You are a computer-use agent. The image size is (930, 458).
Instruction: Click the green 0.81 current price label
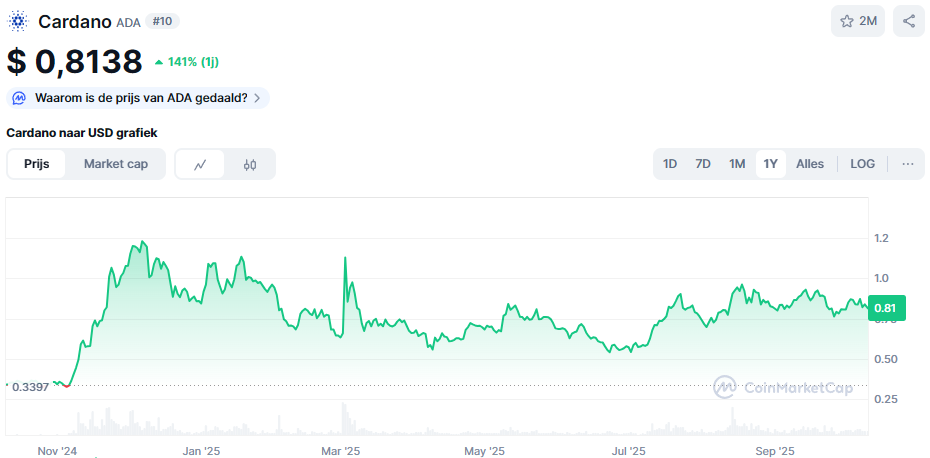click(x=885, y=309)
